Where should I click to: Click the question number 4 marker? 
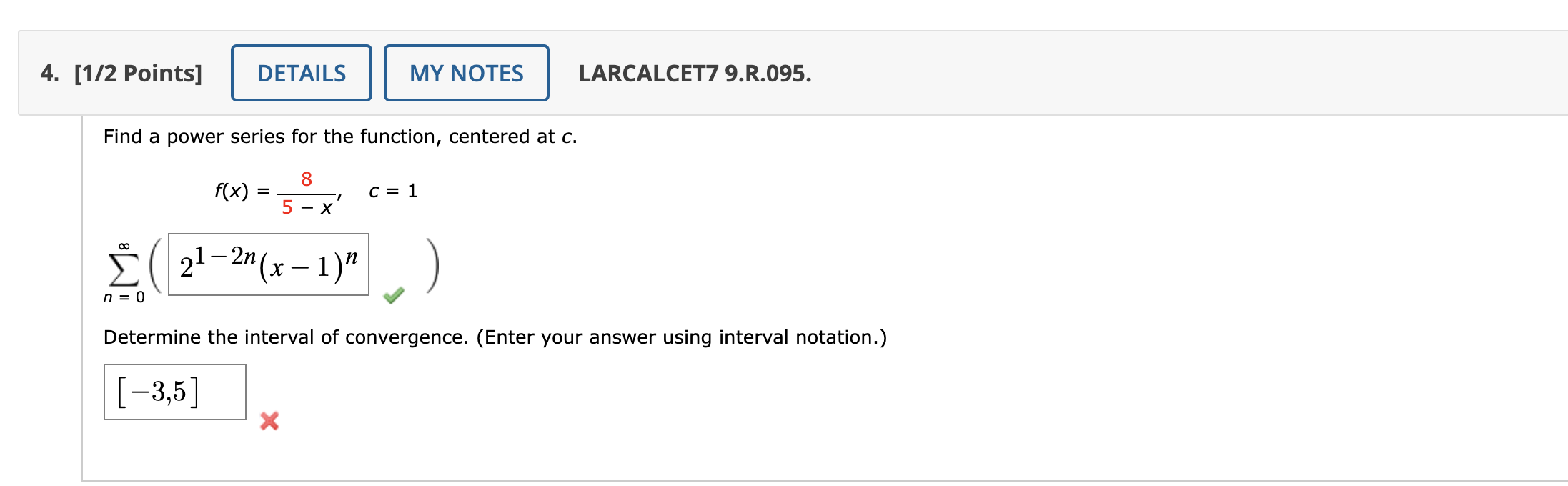pyautogui.click(x=49, y=72)
